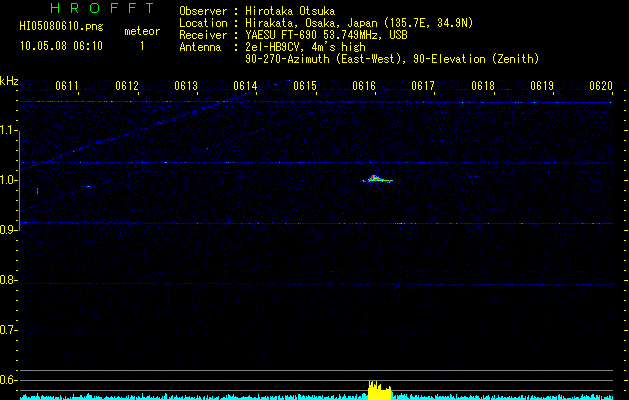
Task: Click the Antenna line 2el-HB9CV
Action: 305,47
